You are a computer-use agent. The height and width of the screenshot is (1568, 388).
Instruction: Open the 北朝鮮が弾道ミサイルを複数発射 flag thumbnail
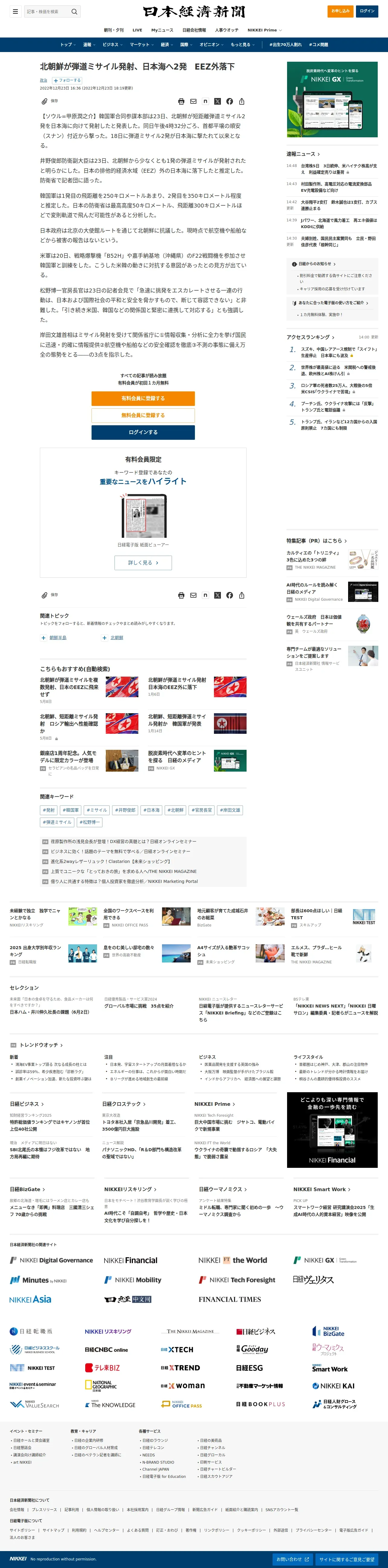122,687
